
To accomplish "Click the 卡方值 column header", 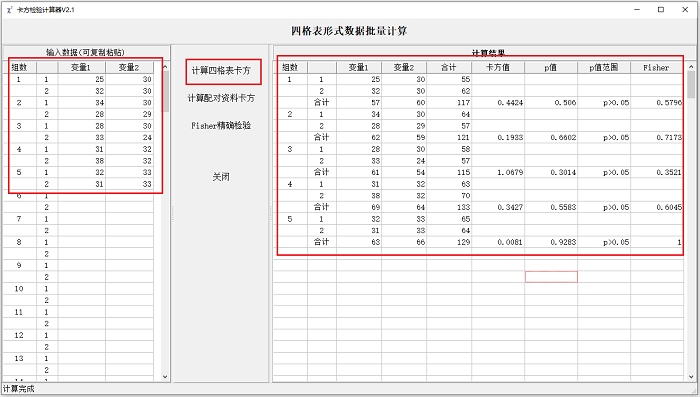I will [498, 67].
